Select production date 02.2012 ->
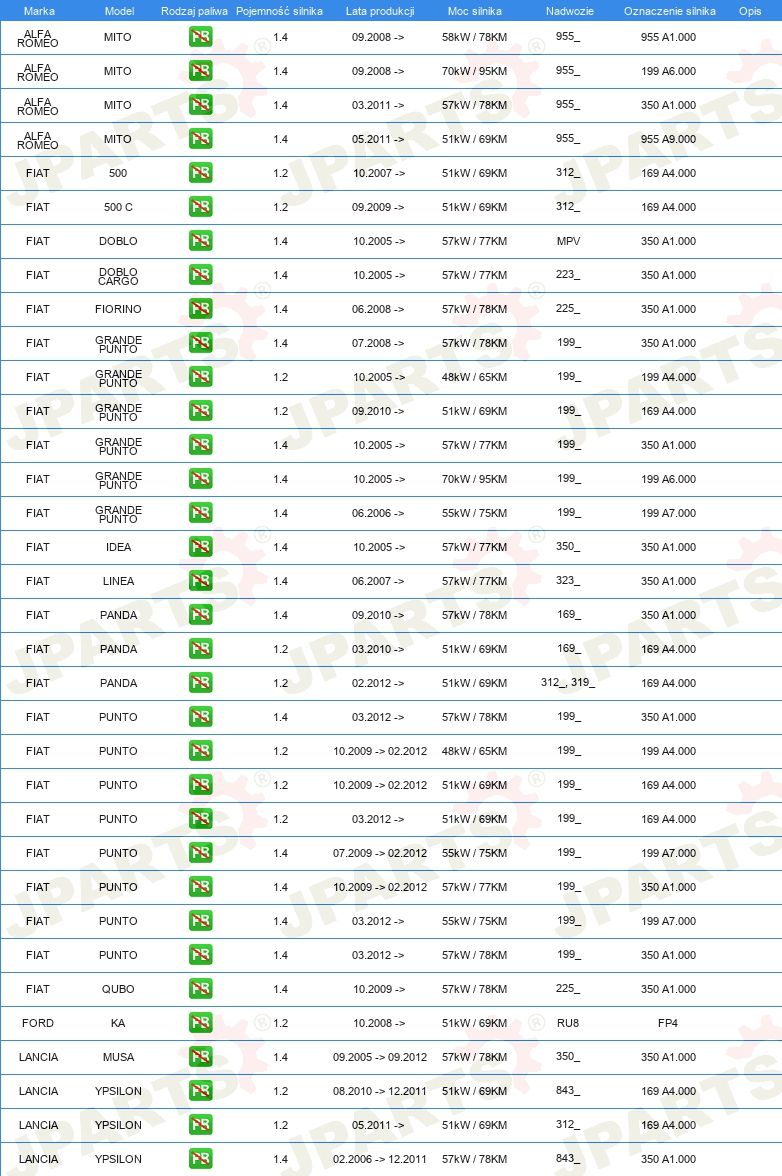 point(379,683)
